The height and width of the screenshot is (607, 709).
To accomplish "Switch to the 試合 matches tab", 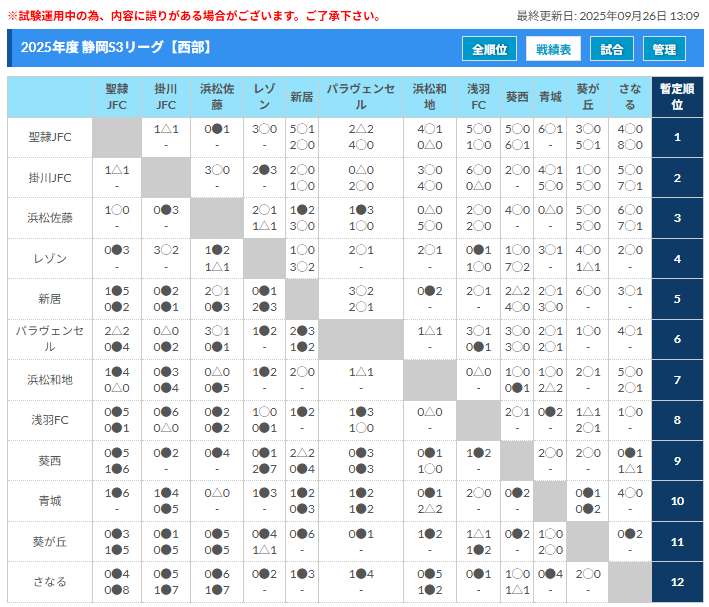I will coord(612,49).
